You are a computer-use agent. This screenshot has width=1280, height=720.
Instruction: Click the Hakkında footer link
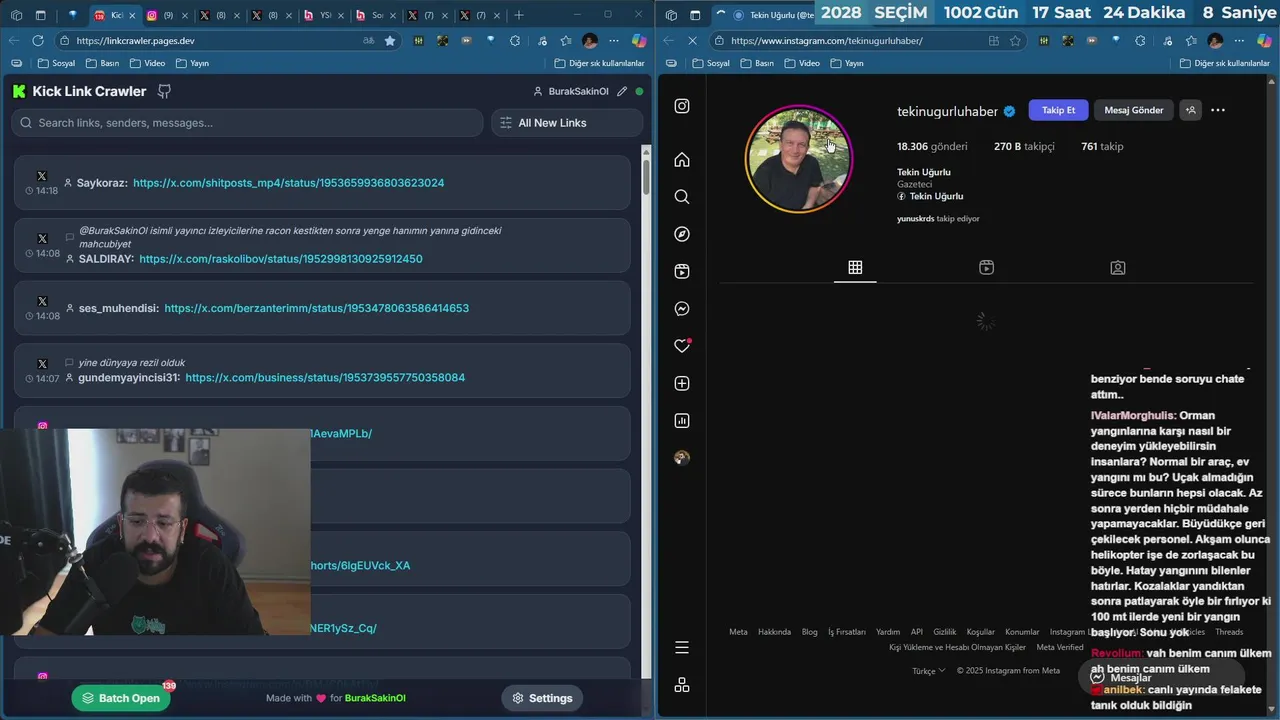point(774,632)
